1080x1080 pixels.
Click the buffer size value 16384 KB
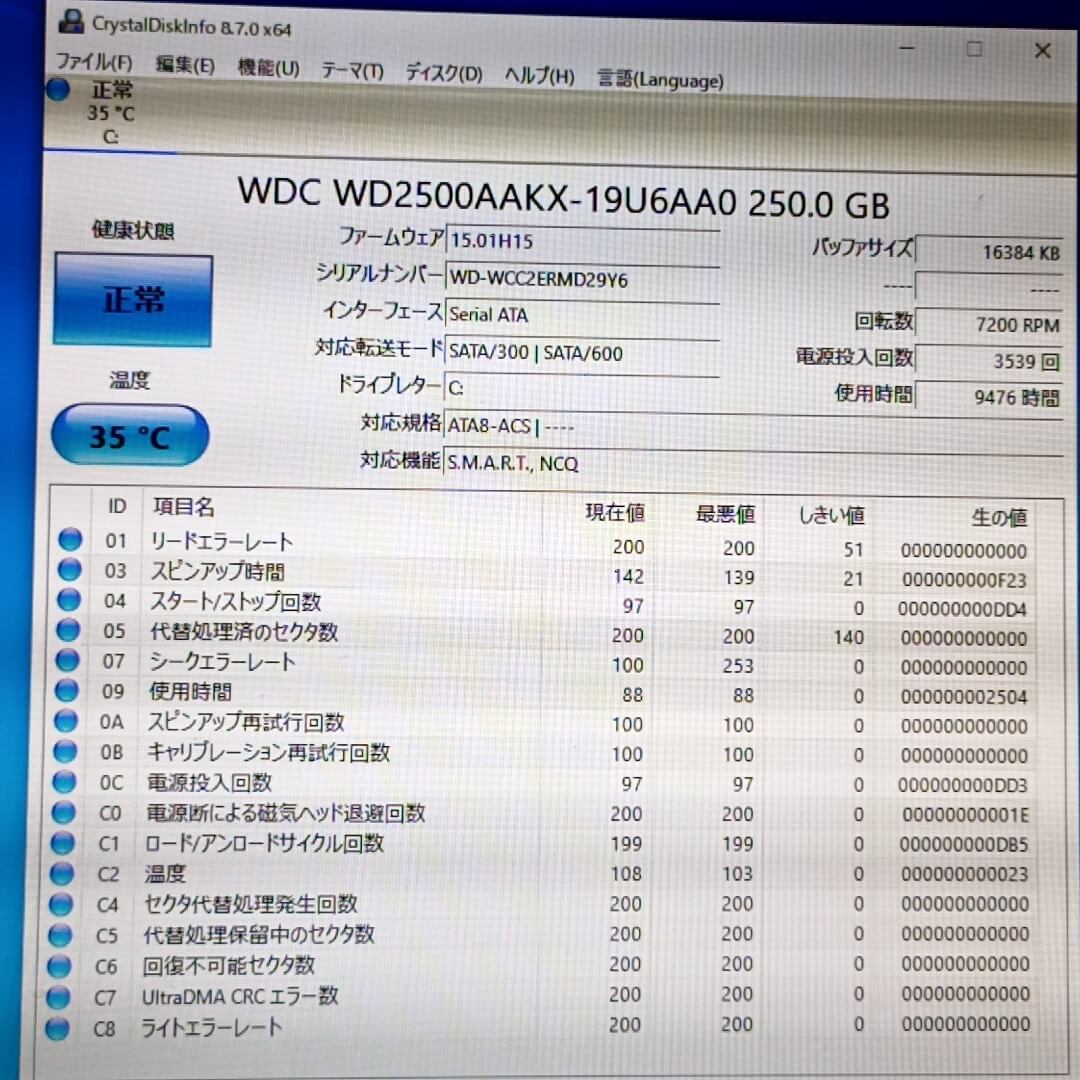[x=988, y=251]
